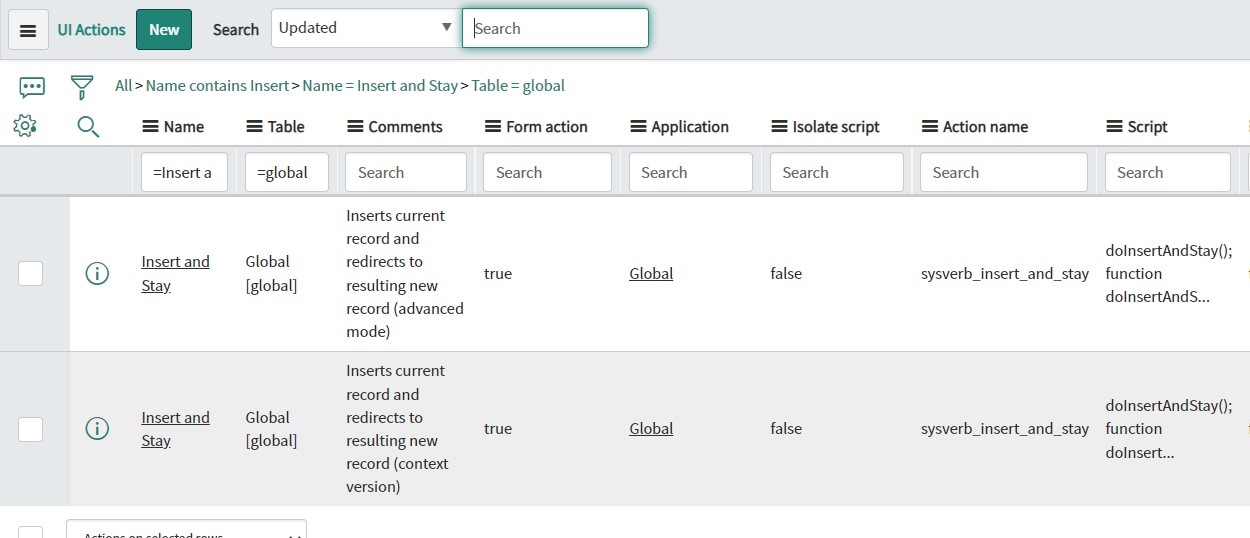Open Action name column menu icon

point(930,127)
